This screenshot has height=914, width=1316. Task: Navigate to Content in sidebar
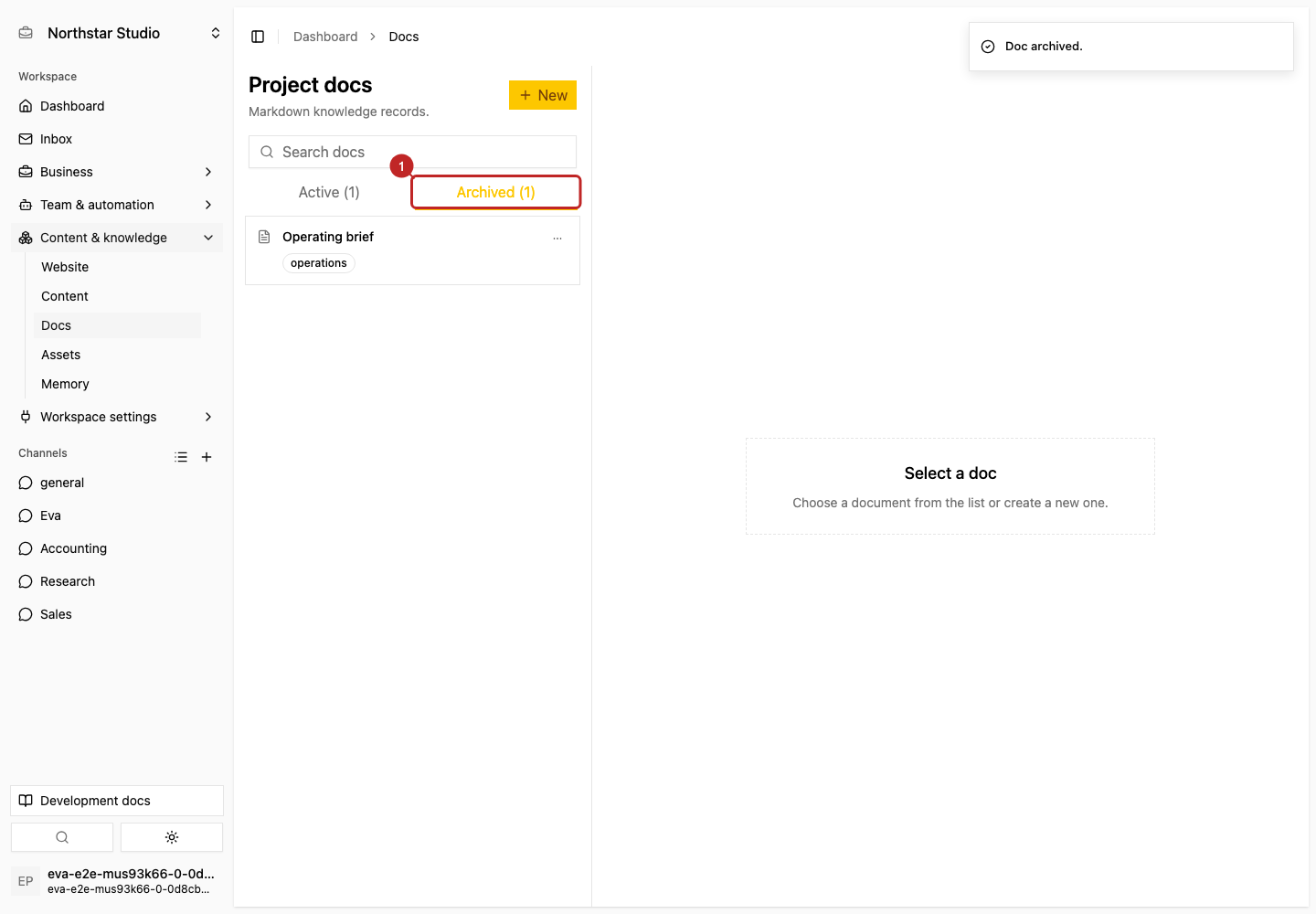pyautogui.click(x=117, y=296)
